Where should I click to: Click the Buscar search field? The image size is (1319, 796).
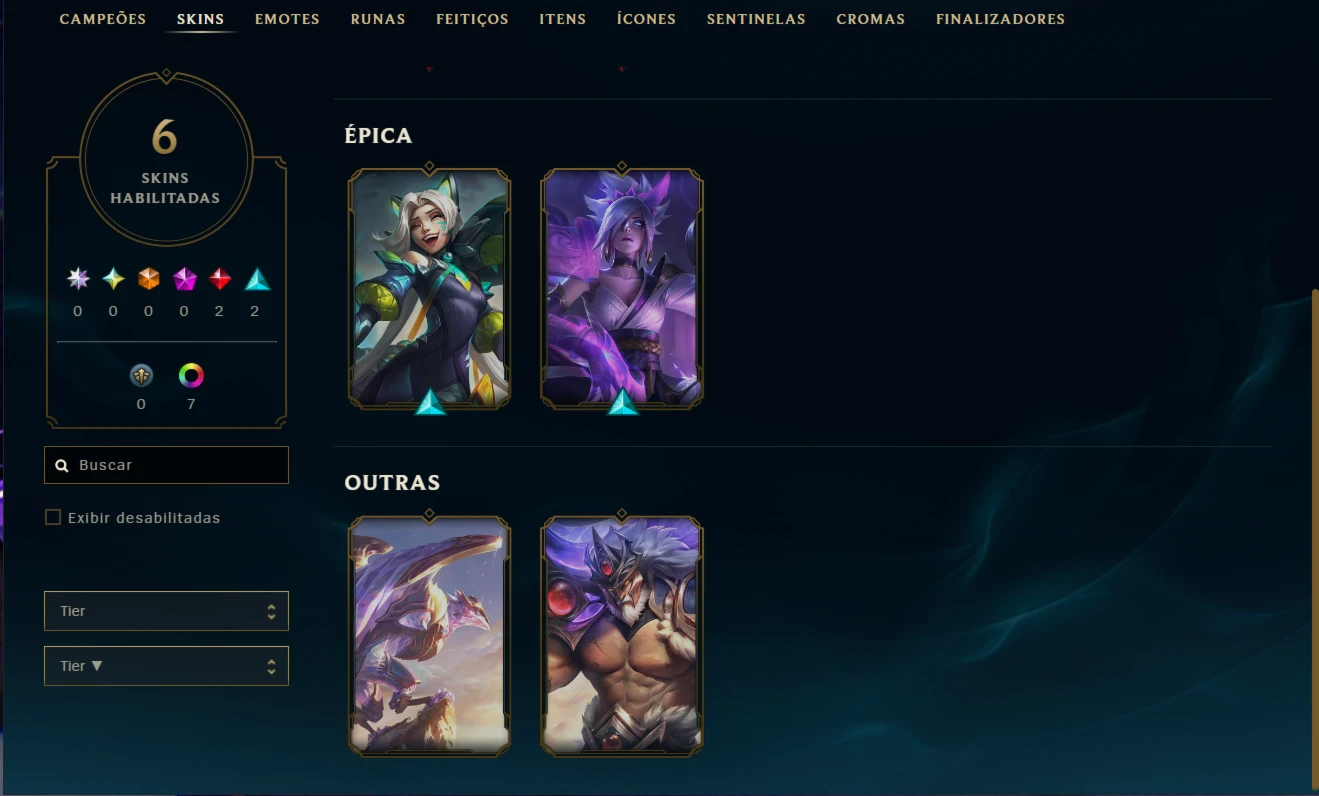click(166, 465)
